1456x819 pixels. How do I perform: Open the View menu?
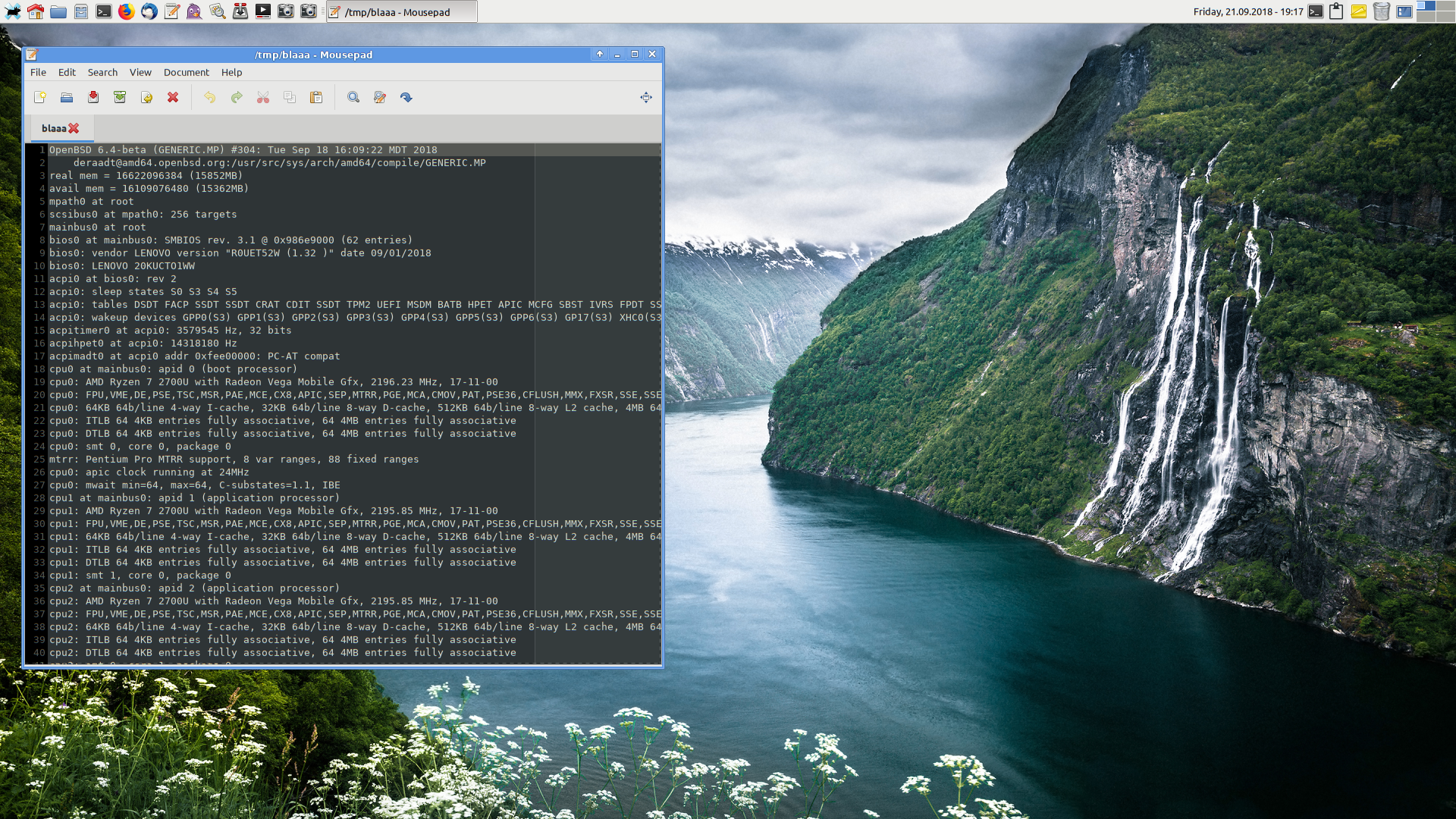click(140, 72)
